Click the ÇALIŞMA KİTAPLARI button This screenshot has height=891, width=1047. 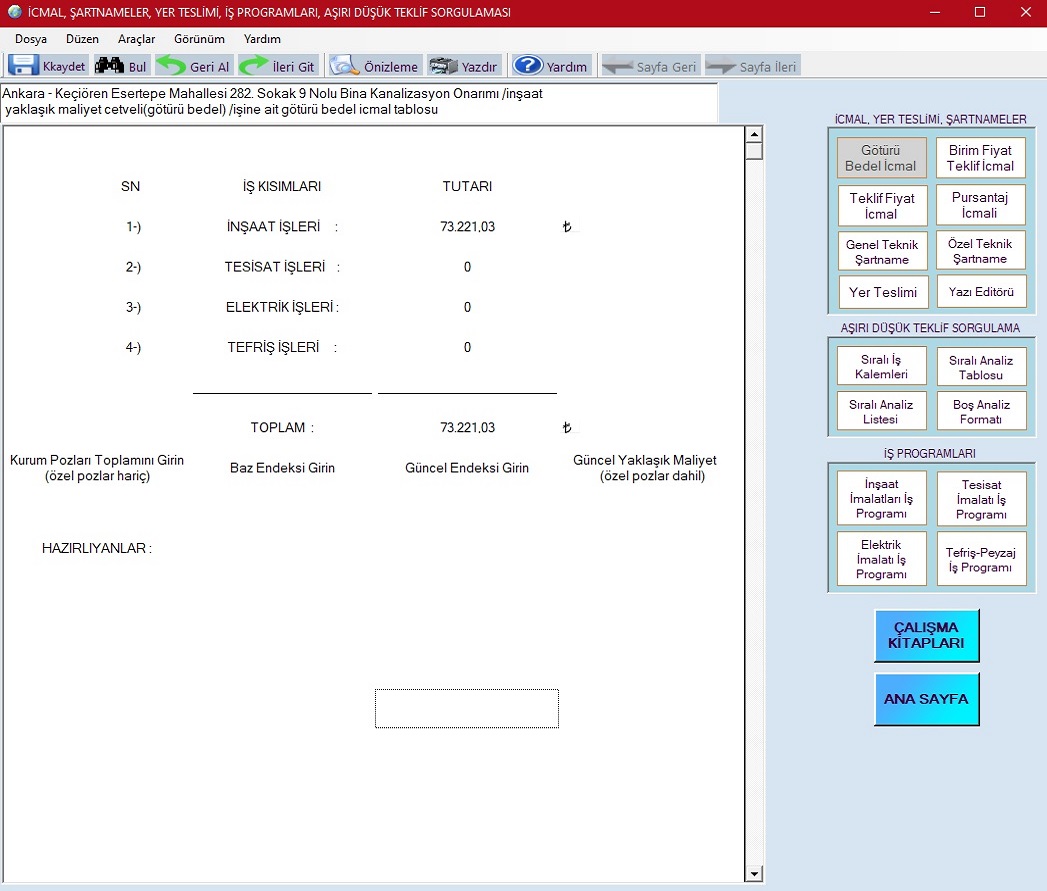tap(926, 636)
